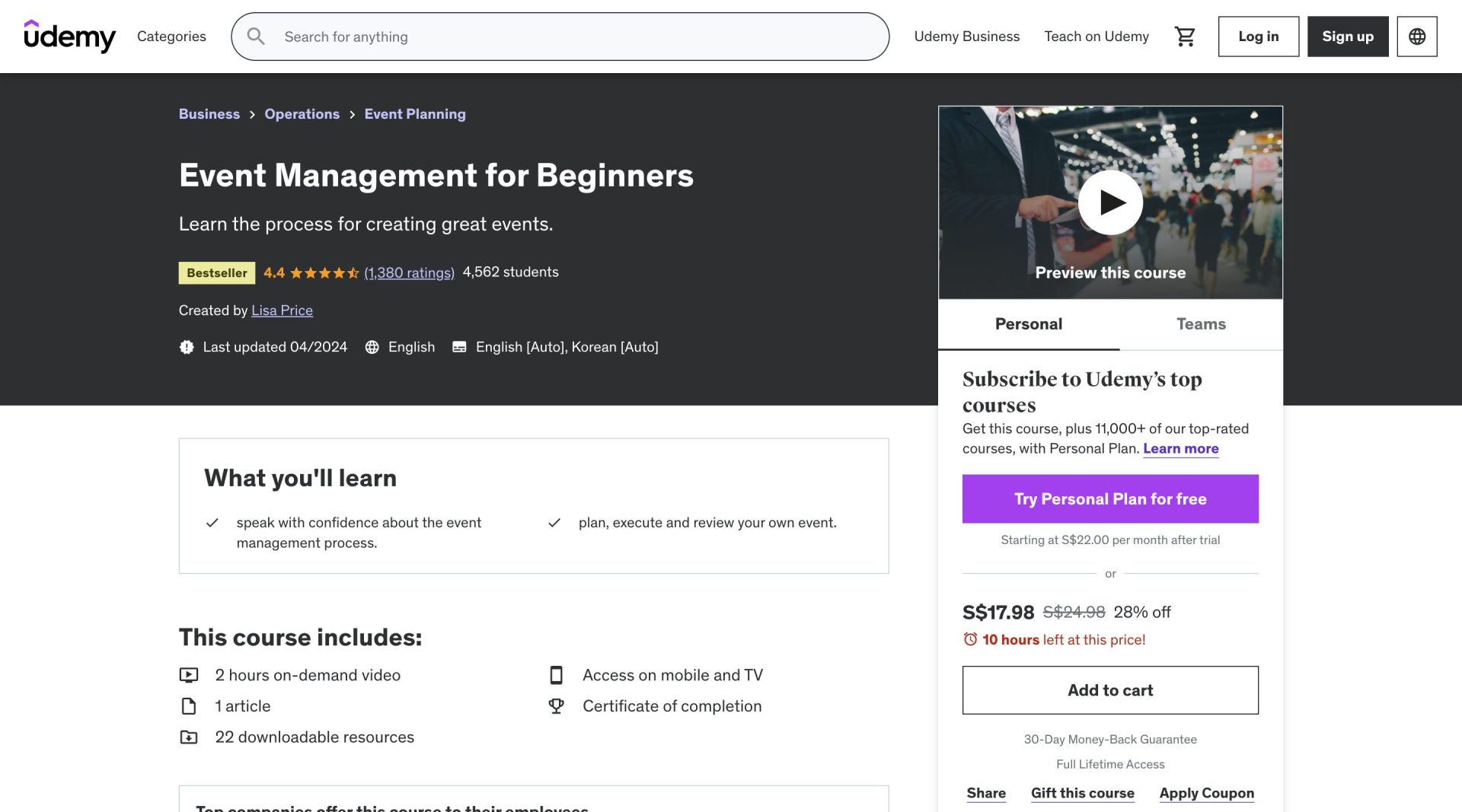Click the alarm clock next to sale countdown
The width and height of the screenshot is (1462, 812).
[970, 640]
